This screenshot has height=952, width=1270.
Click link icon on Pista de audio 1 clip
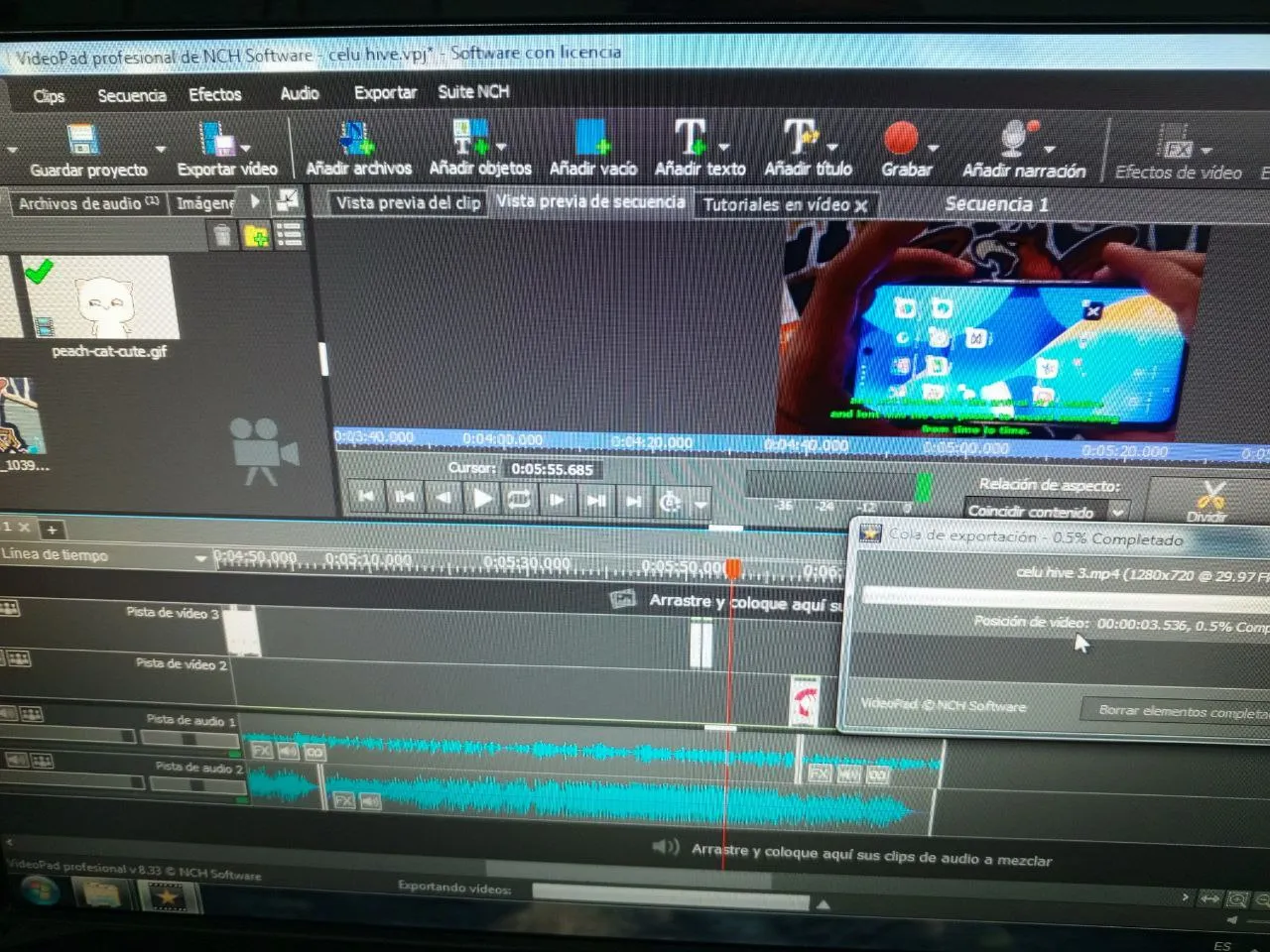click(x=314, y=752)
